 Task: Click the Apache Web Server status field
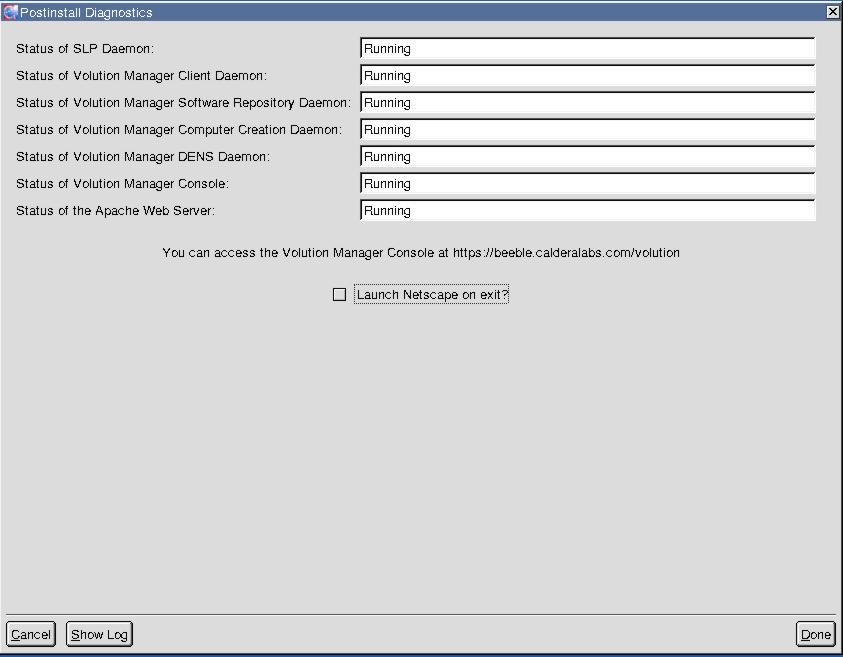[587, 211]
